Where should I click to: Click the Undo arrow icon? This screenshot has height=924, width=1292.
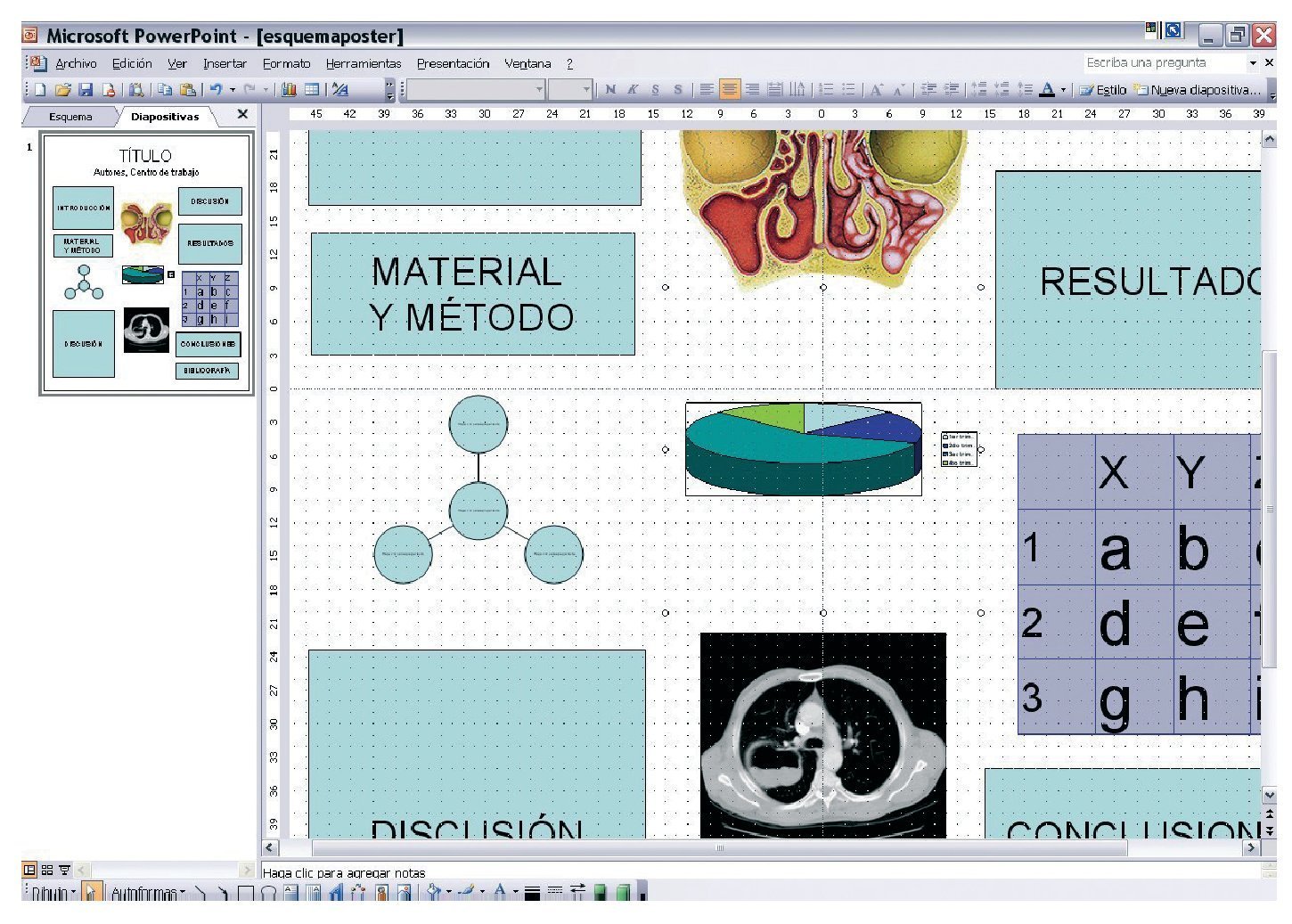pos(216,90)
